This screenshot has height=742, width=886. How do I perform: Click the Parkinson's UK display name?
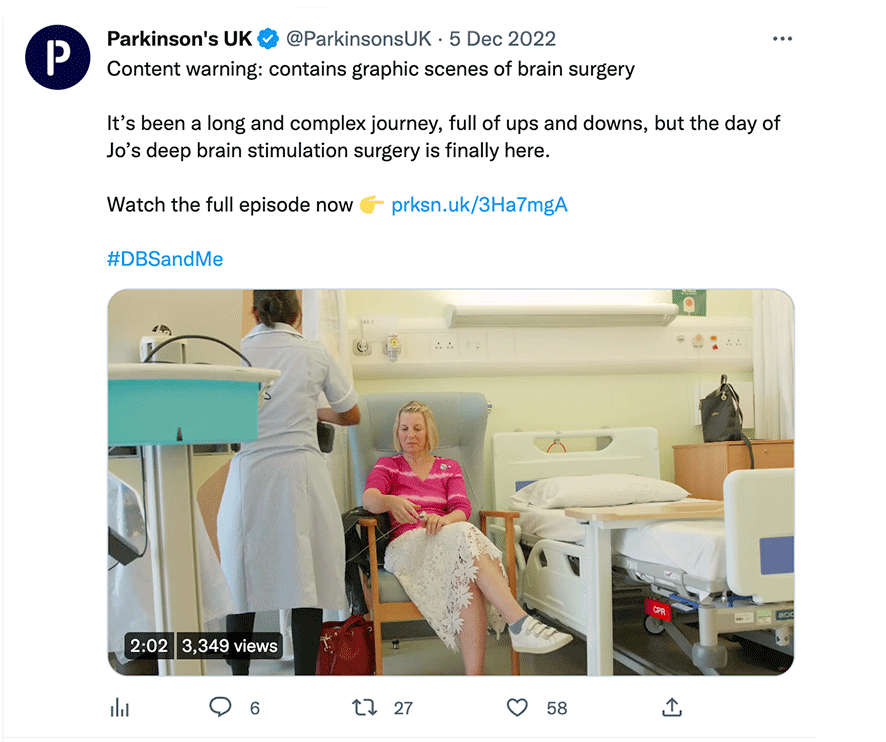[x=179, y=39]
